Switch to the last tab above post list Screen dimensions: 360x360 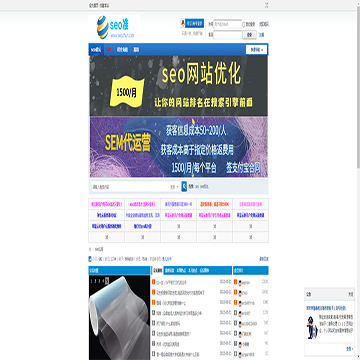(204, 270)
